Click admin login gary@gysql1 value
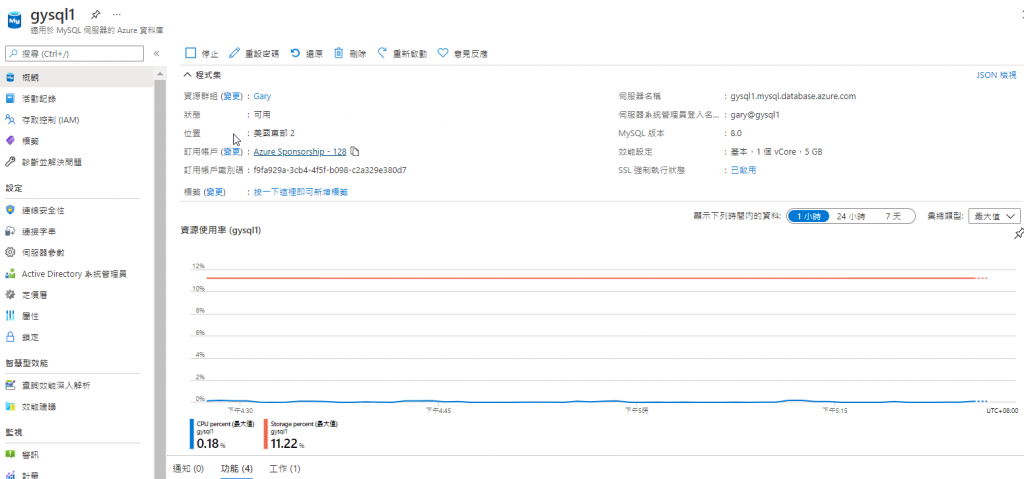 755,114
